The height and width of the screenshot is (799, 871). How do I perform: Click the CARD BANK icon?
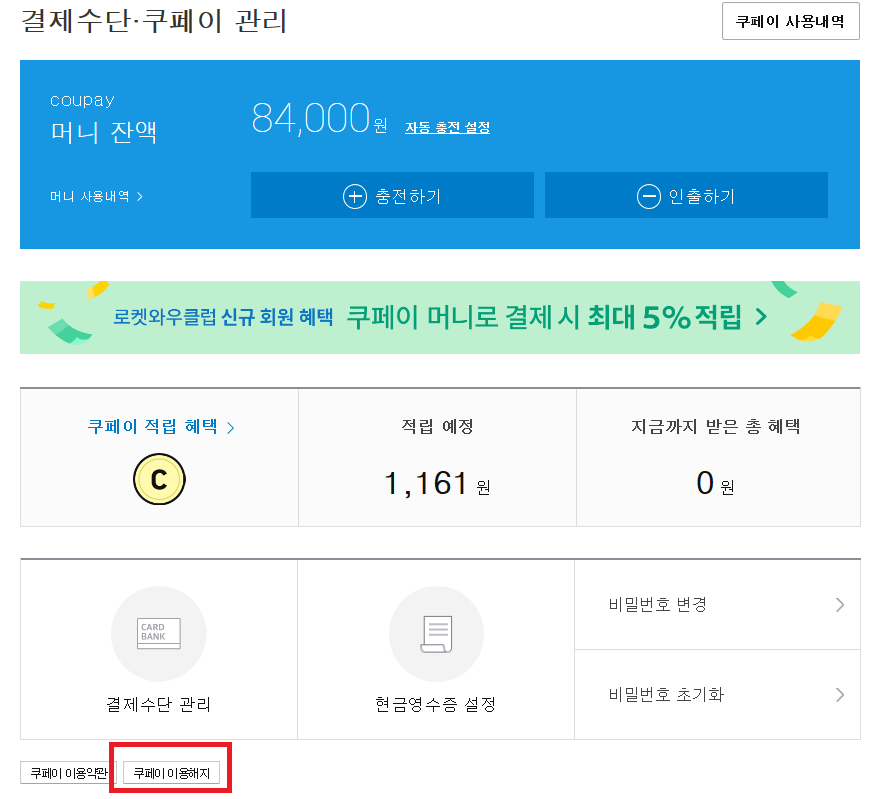pyautogui.click(x=159, y=633)
